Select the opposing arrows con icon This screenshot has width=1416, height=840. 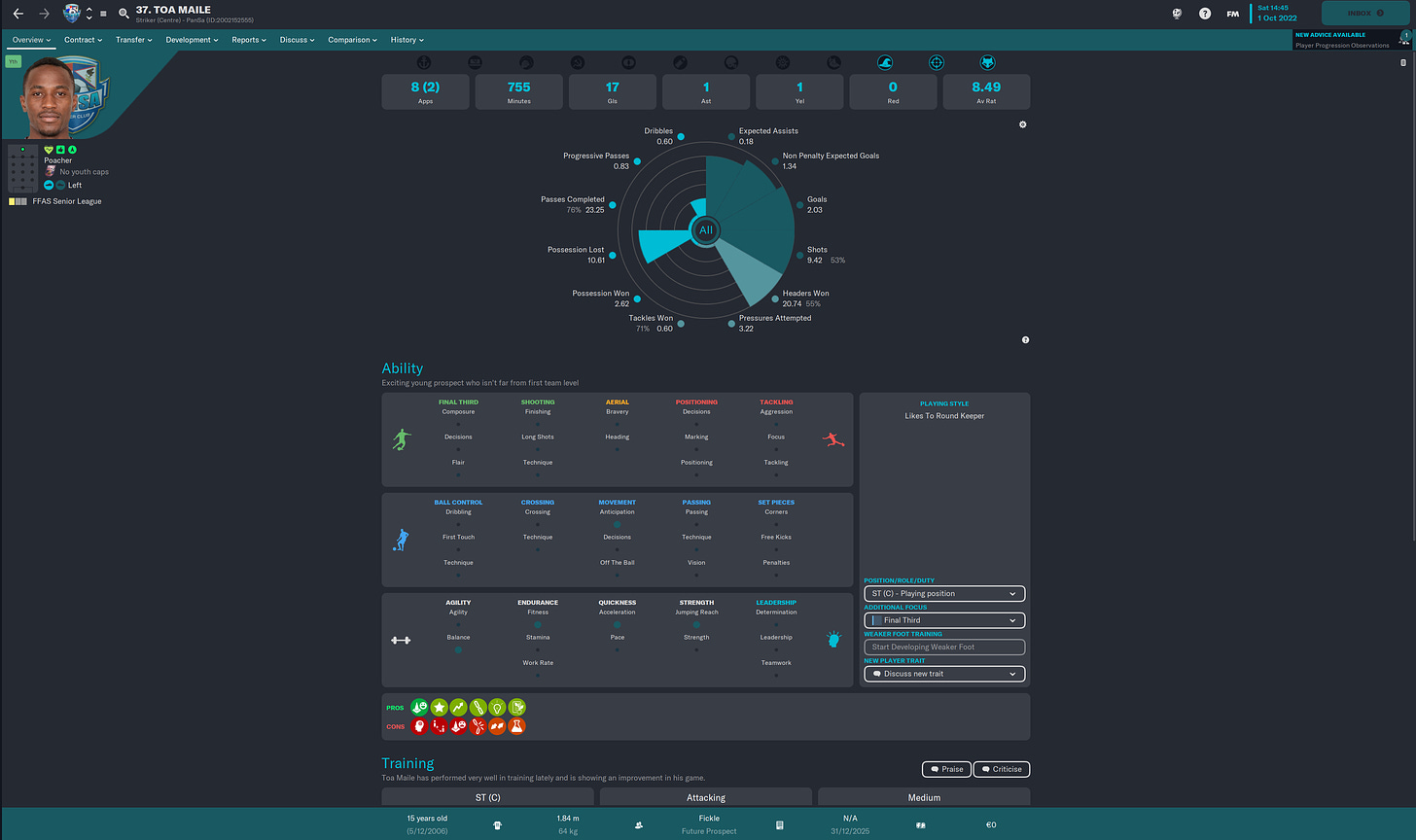[497, 725]
